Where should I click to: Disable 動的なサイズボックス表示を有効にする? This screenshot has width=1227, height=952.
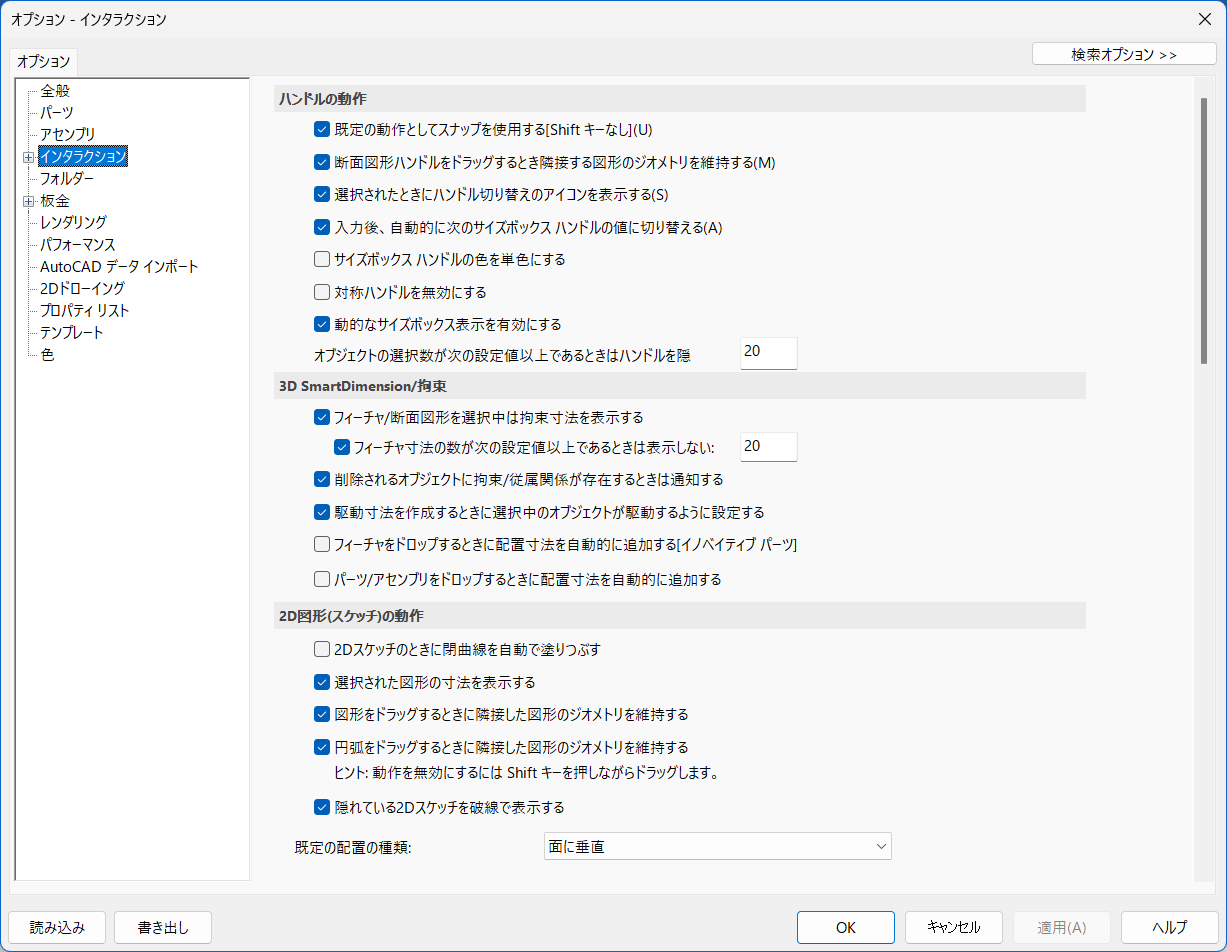tap(322, 324)
